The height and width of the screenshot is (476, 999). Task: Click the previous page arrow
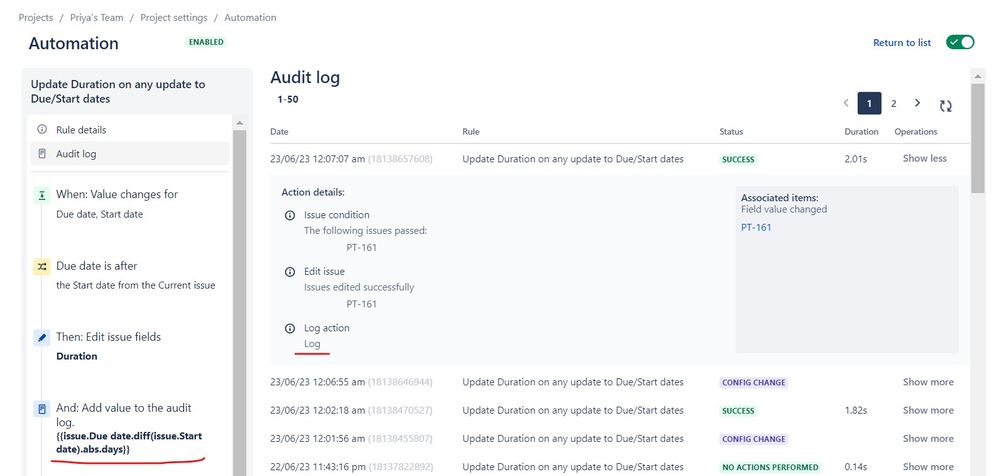click(x=845, y=103)
